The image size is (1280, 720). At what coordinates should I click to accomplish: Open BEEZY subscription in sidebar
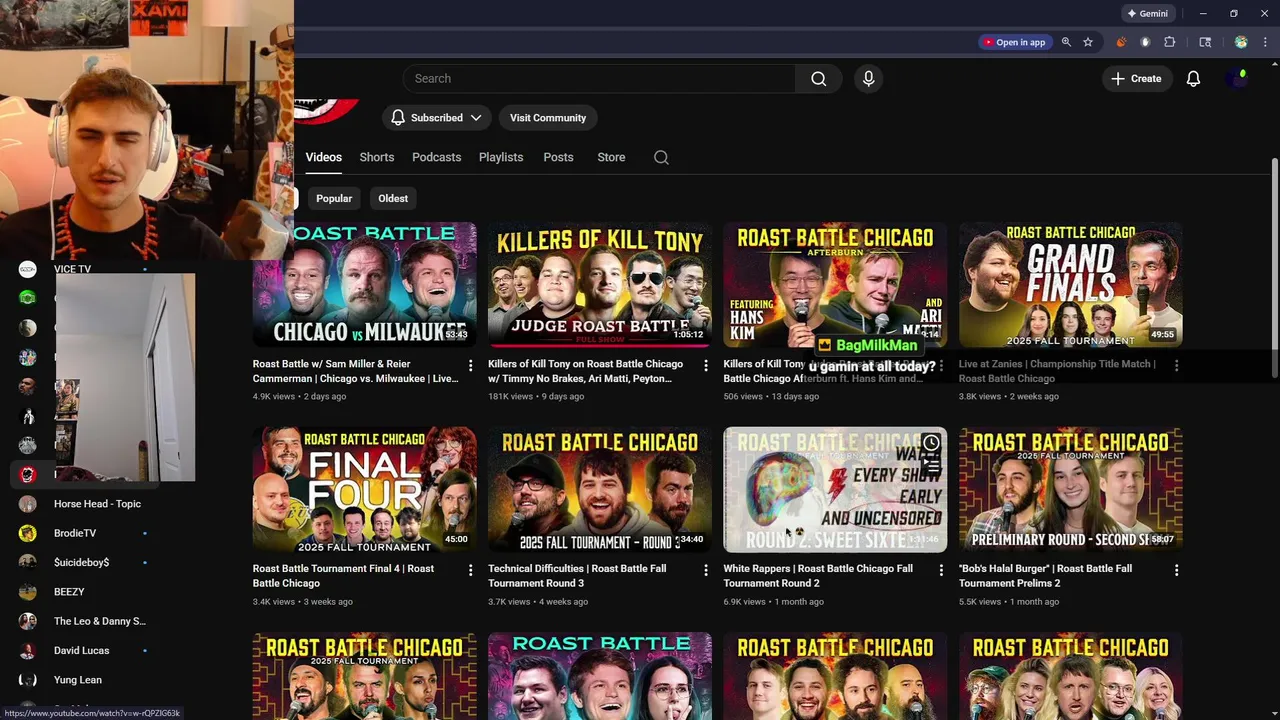[x=69, y=592]
